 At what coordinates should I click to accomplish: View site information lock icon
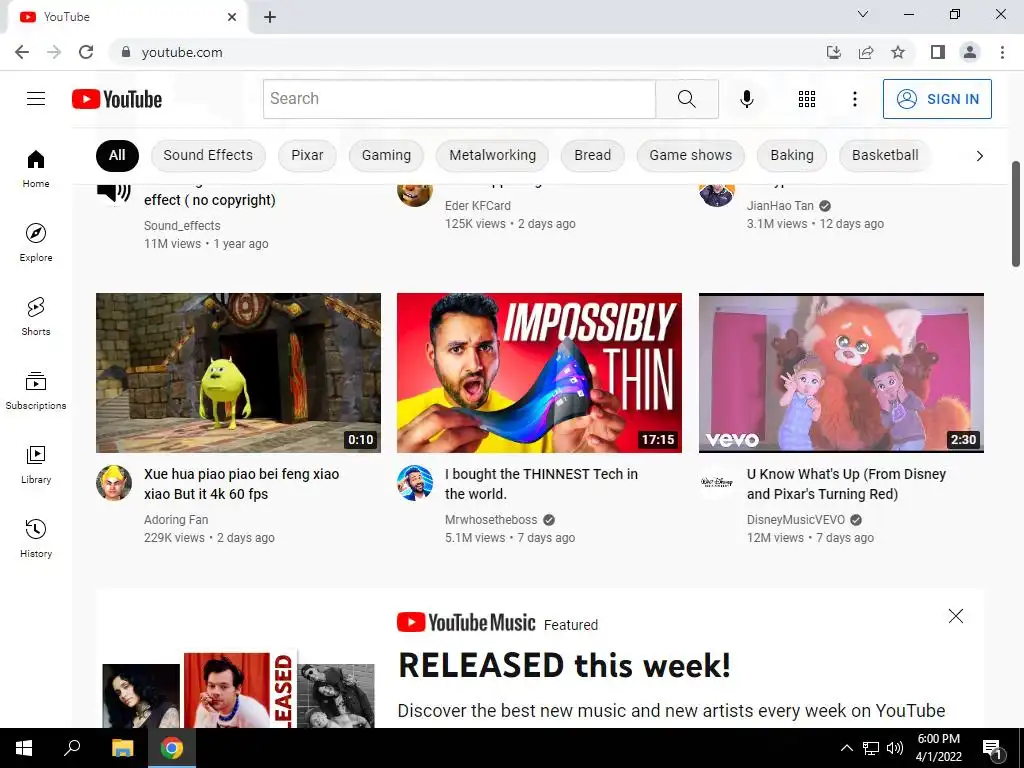(126, 52)
